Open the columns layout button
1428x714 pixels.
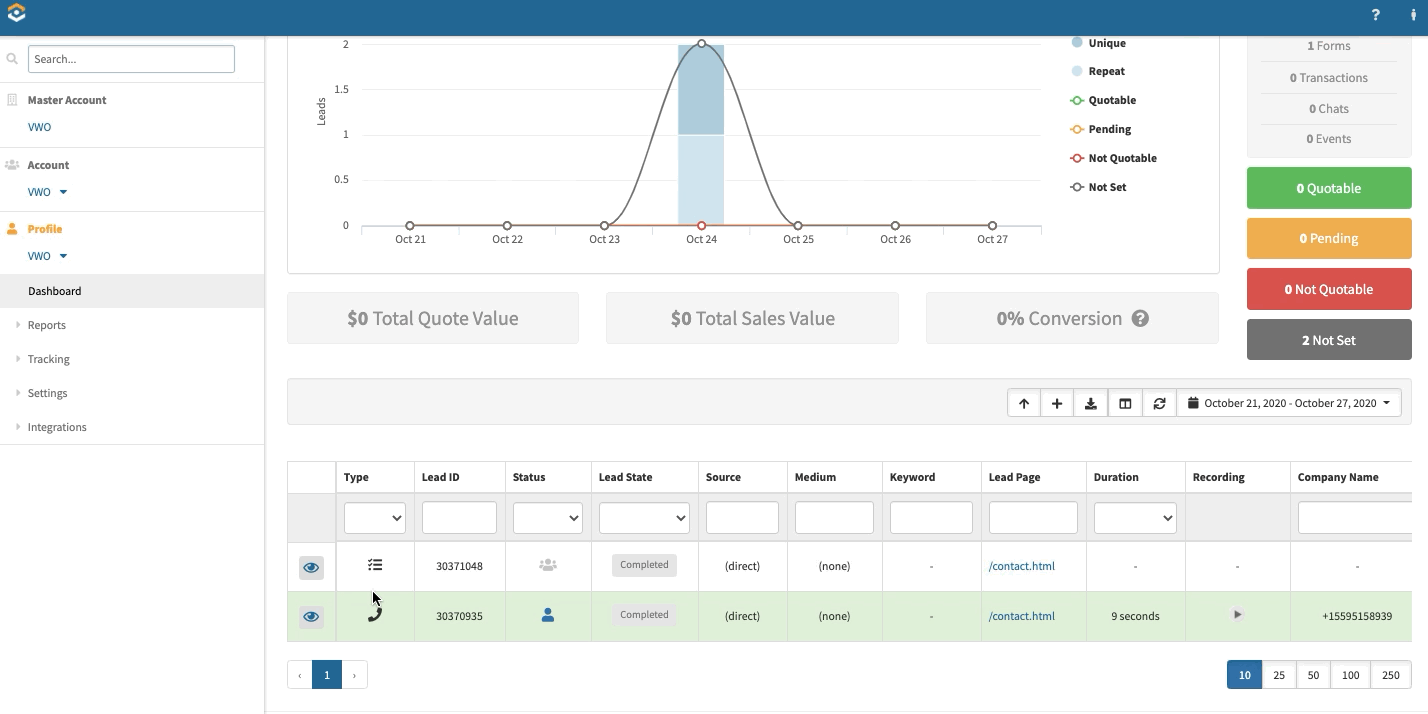(x=1125, y=403)
